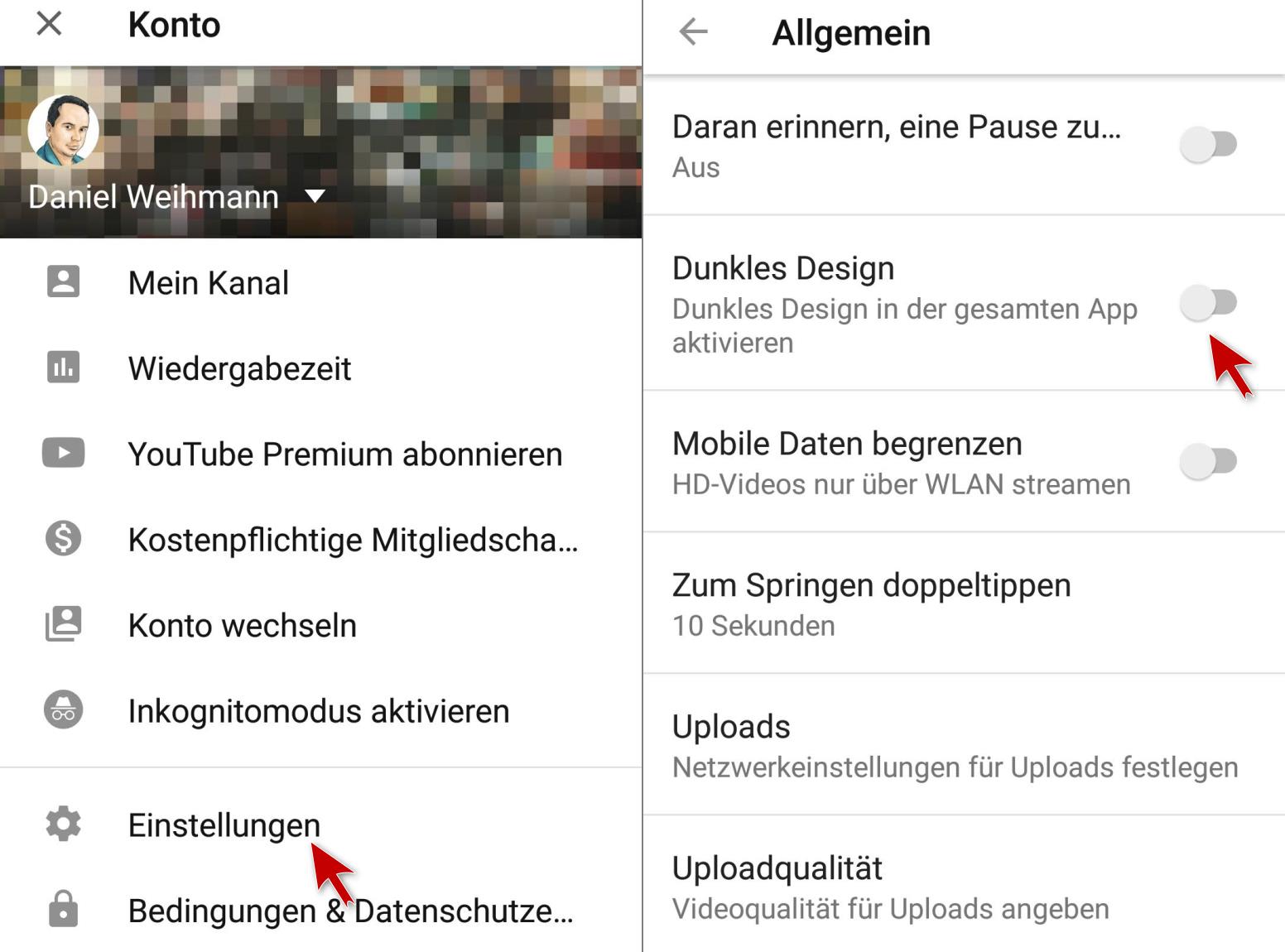The image size is (1285, 952).
Task: Click the YouTube Premium play icon
Action: pyautogui.click(x=64, y=453)
